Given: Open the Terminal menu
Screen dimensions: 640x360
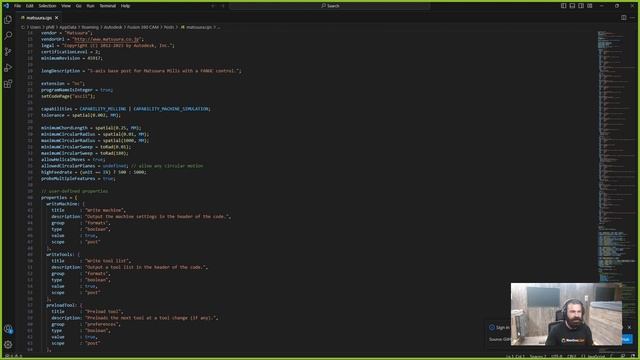Looking at the screenshot, I should click(108, 6).
